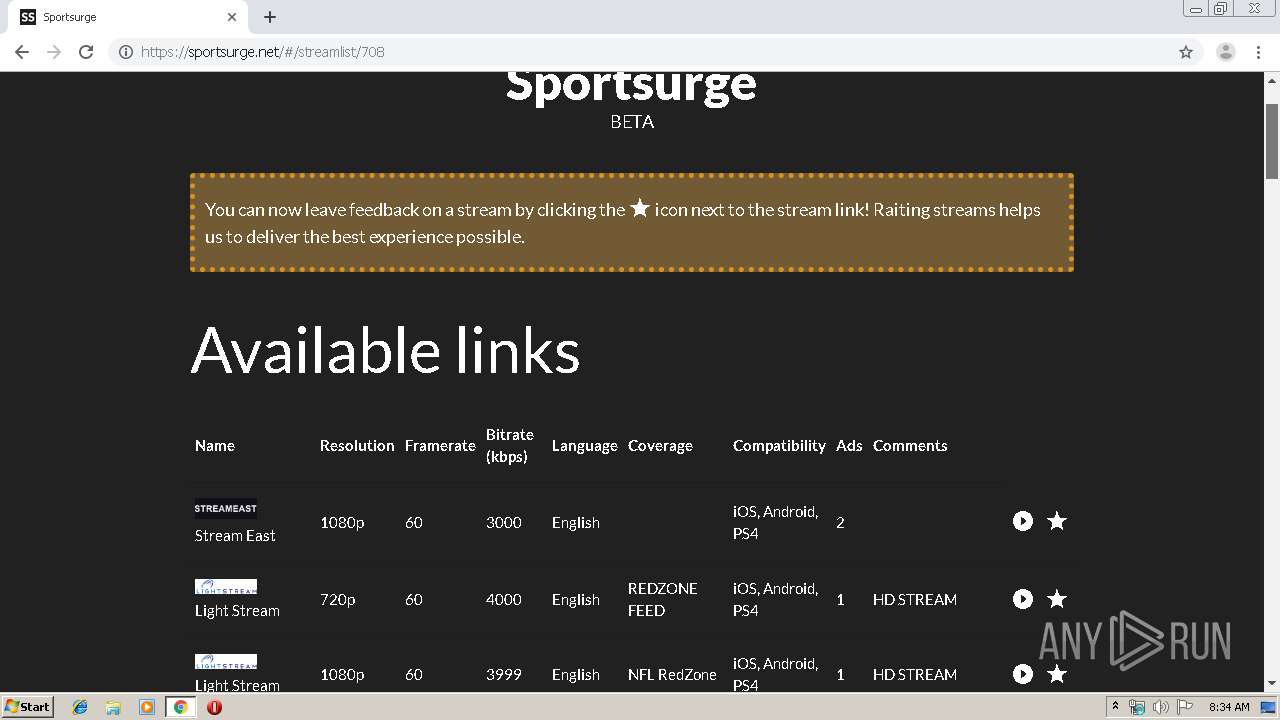Click the Compatibility column header

pos(779,446)
